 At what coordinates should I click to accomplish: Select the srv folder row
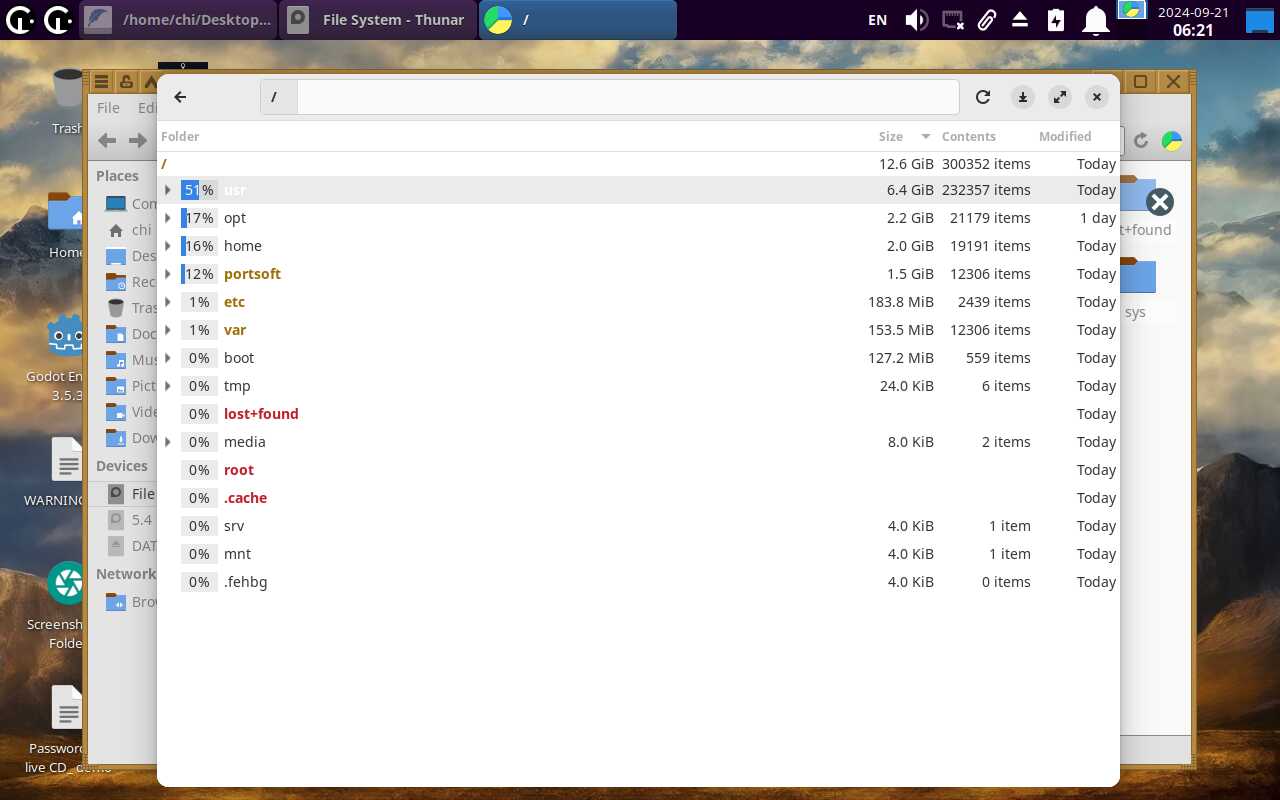click(x=638, y=526)
